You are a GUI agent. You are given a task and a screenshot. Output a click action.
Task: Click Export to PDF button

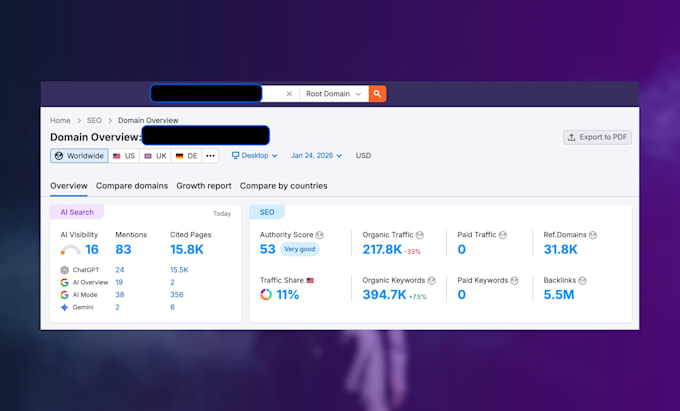pos(597,137)
